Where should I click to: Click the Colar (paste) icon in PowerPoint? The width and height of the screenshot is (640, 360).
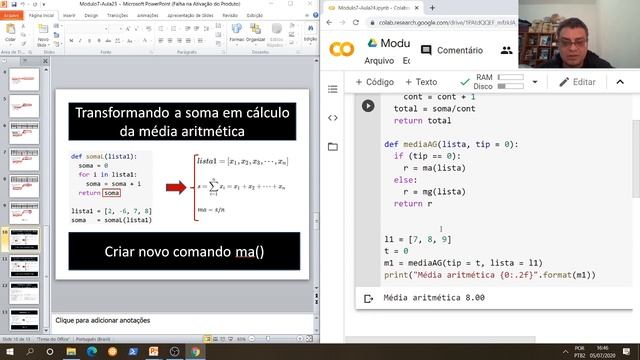pos(10,30)
